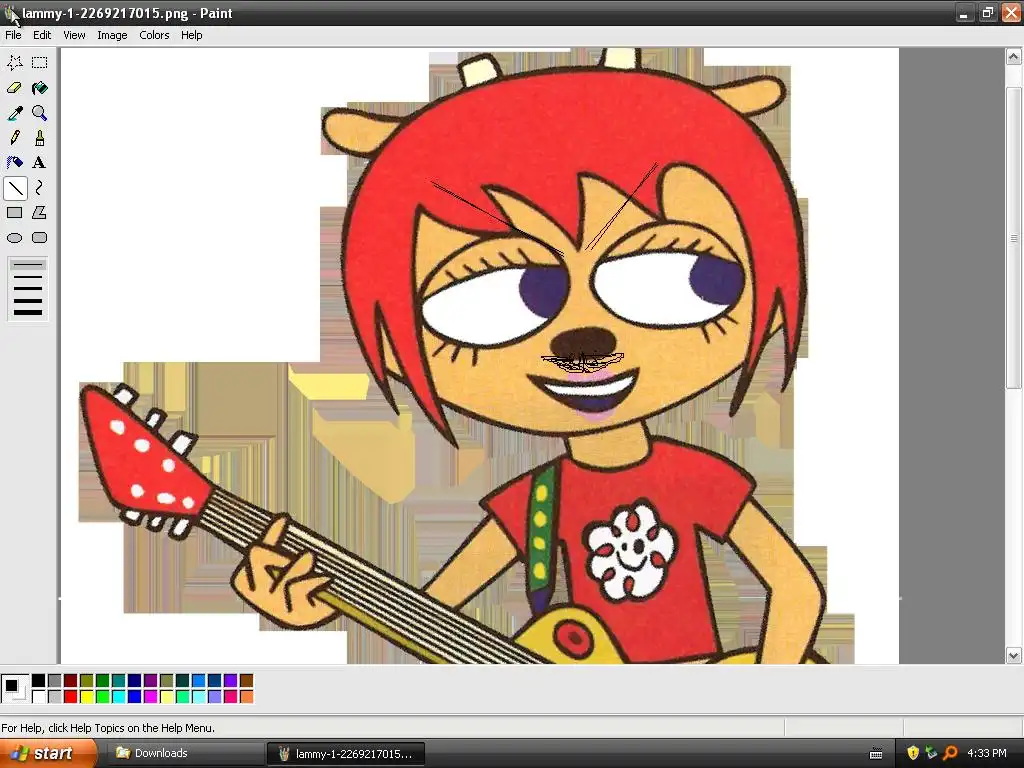The height and width of the screenshot is (768, 1024).
Task: Pick the olive color swatch
Action: pos(87,680)
